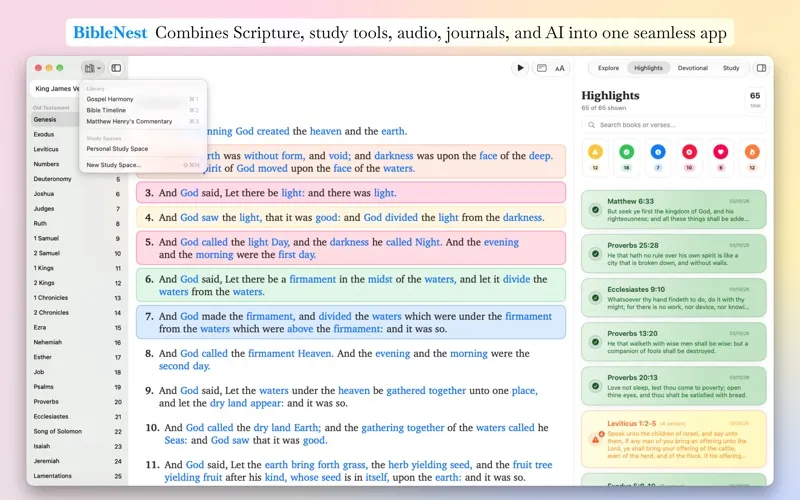Image resolution: width=800 pixels, height=500 pixels.
Task: Open the Library books dropdown button
Action: (92, 68)
